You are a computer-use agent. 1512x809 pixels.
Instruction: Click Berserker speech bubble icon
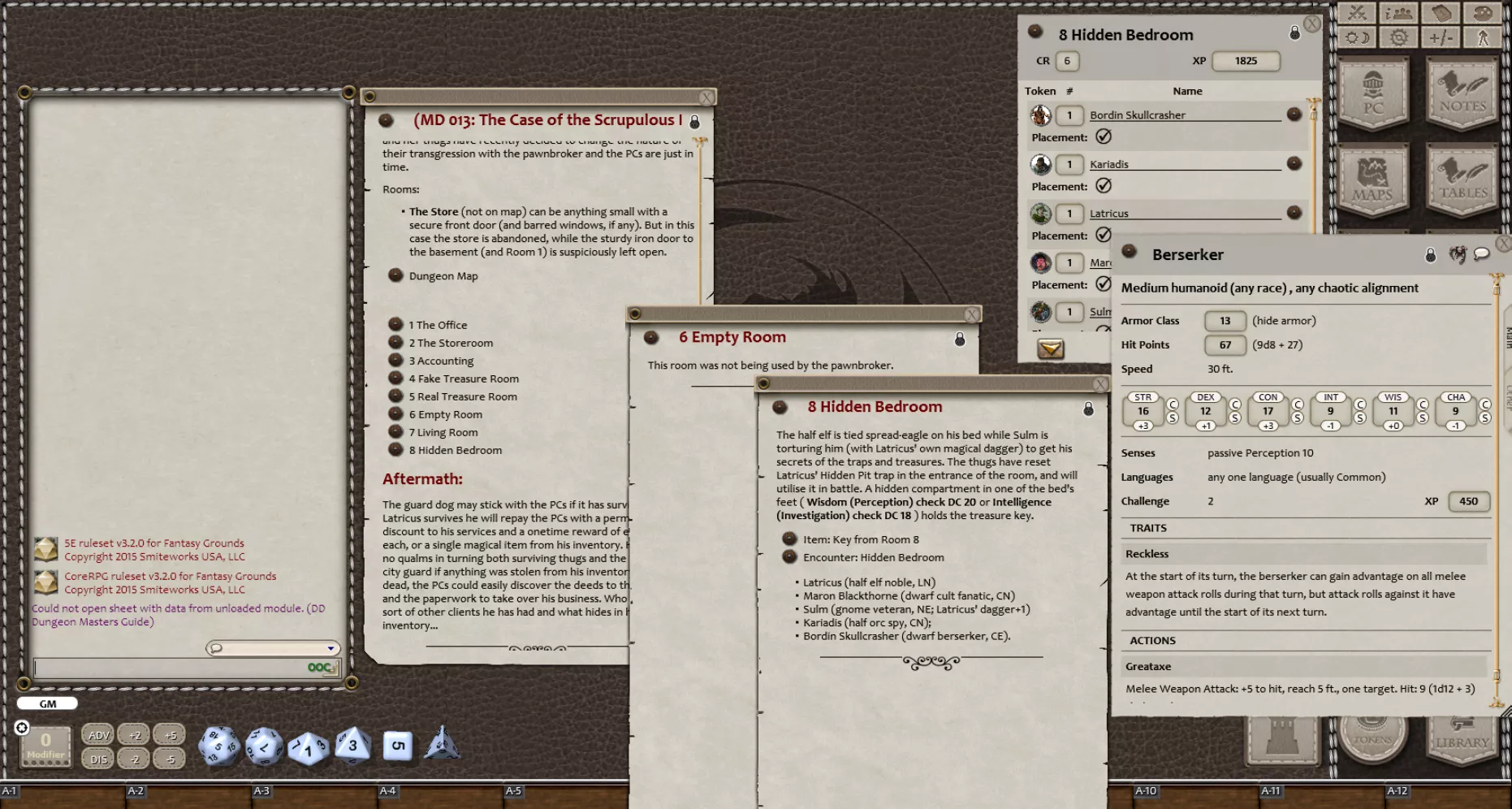[x=1482, y=254]
